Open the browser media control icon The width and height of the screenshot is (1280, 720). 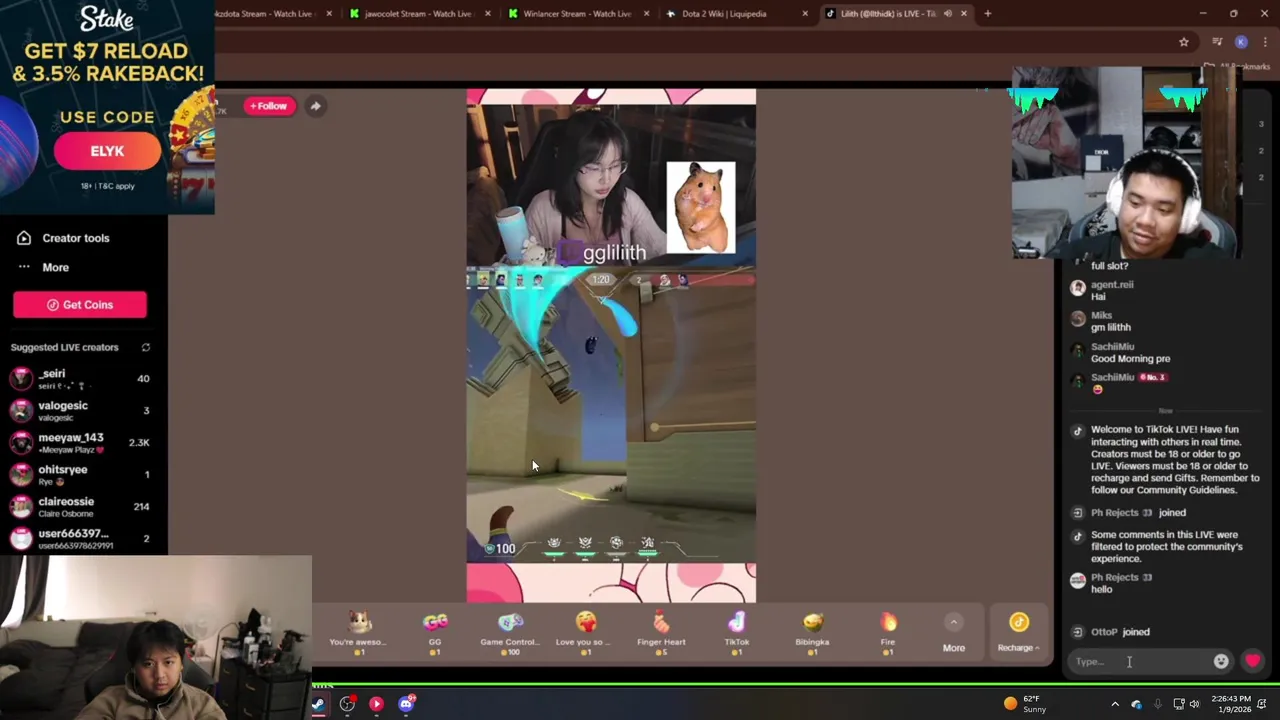point(1217,42)
